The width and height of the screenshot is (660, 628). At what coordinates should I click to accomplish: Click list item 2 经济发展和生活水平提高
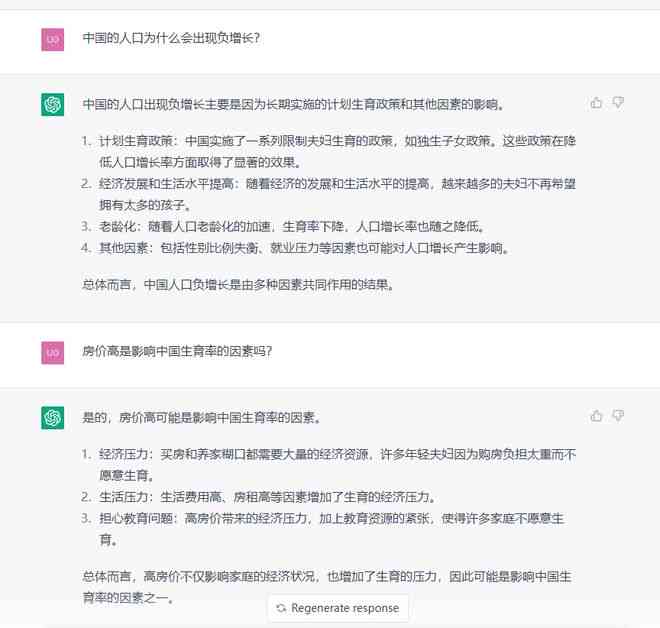tap(329, 194)
